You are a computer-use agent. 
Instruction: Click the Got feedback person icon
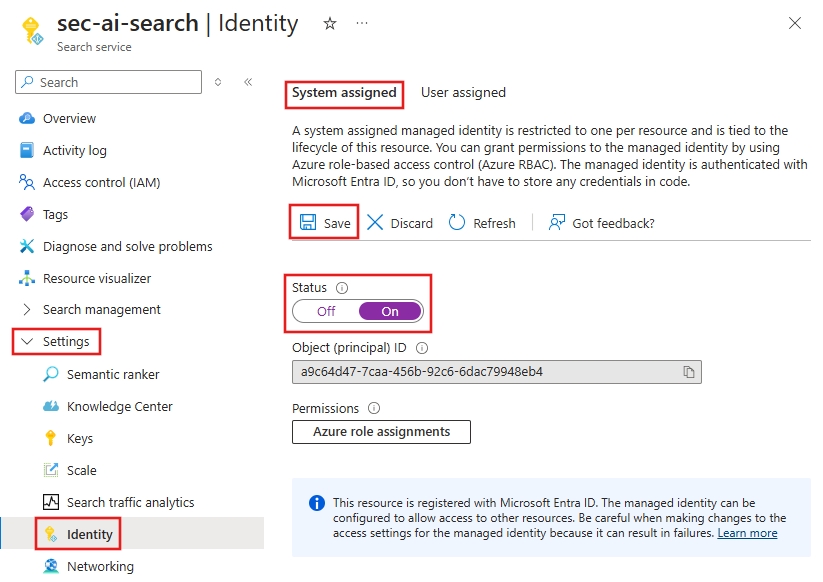pyautogui.click(x=556, y=223)
